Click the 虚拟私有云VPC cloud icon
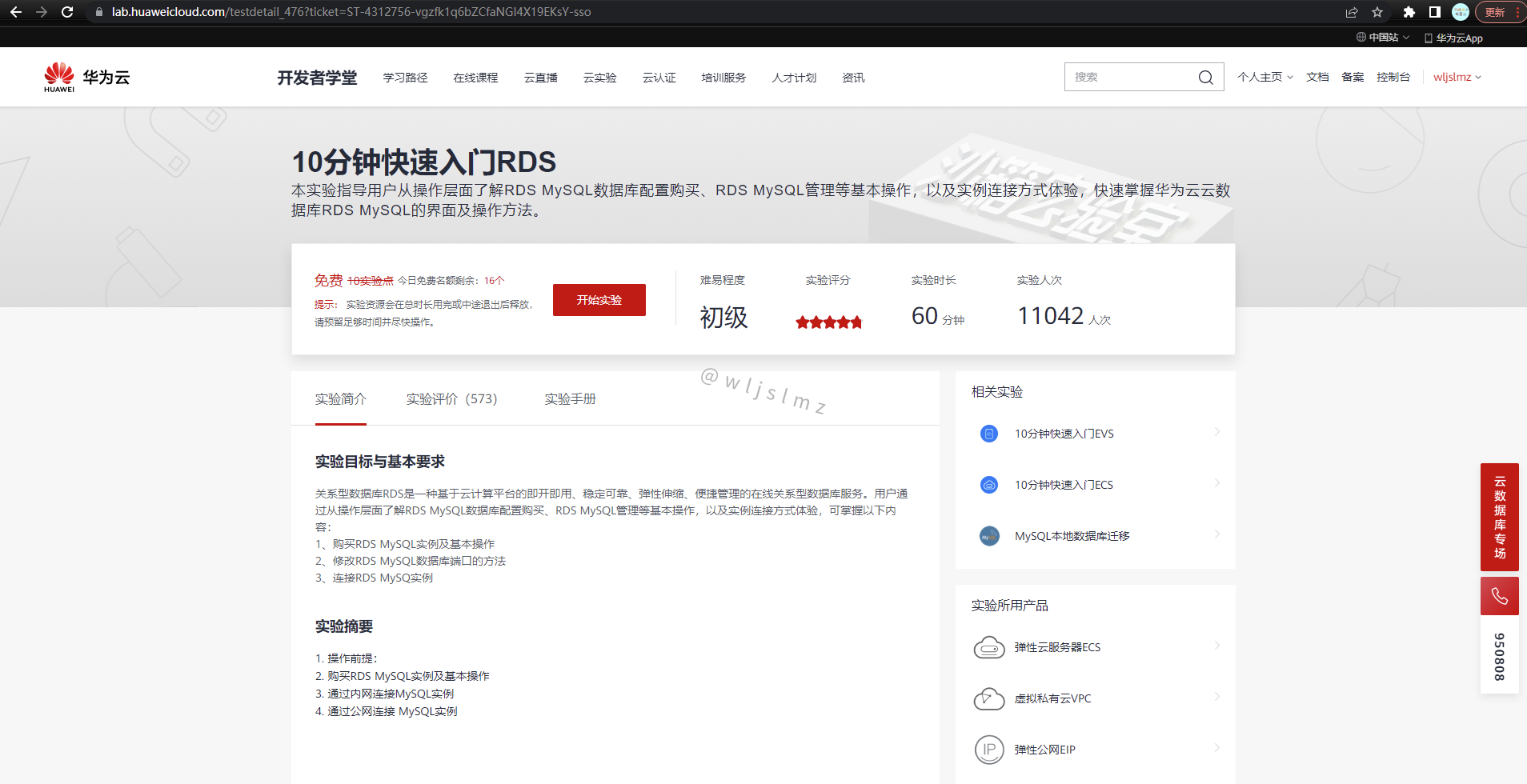This screenshot has height=784, width=1527. [989, 698]
